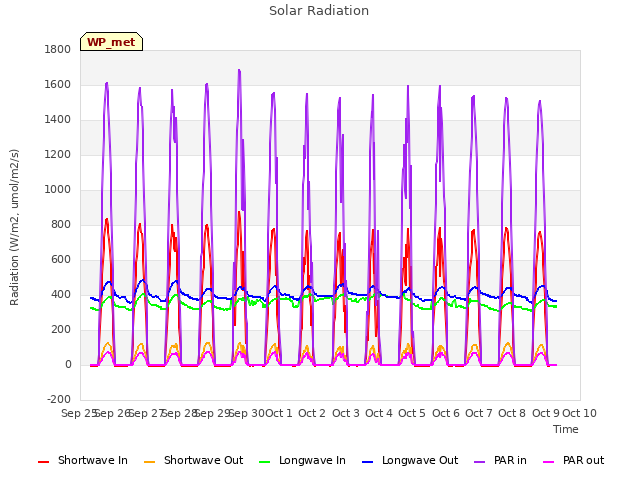The height and width of the screenshot is (480, 640).
Task: Click the Oct 8 x-axis tick label
Action: (512, 413)
